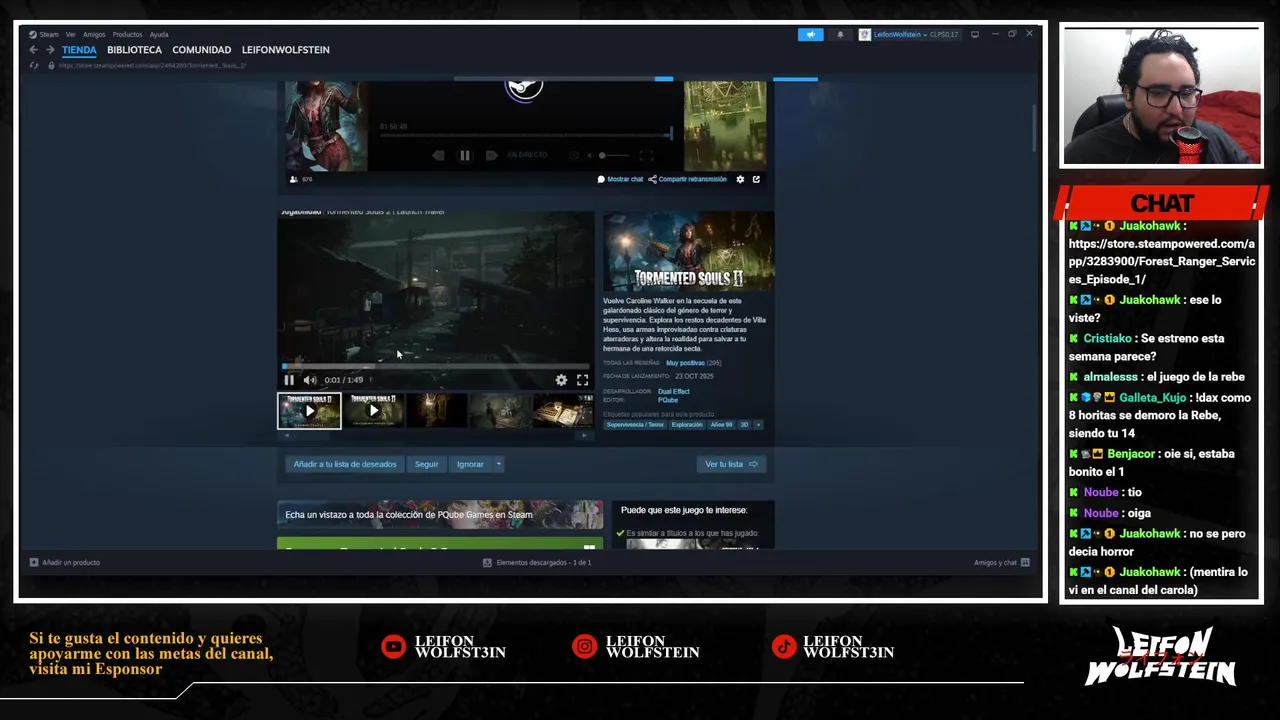Open the Amigos menu
The image size is (1280, 720).
click(94, 34)
